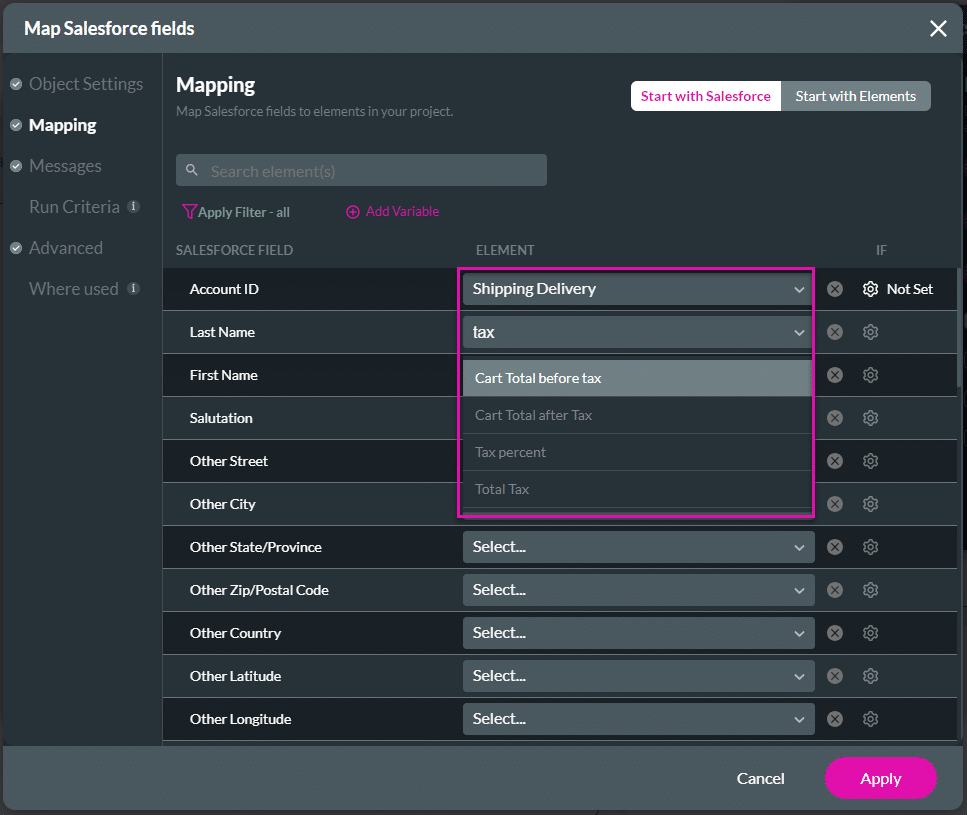This screenshot has width=967, height=815.
Task: Open condition settings gear for Last Name
Action: click(x=870, y=332)
